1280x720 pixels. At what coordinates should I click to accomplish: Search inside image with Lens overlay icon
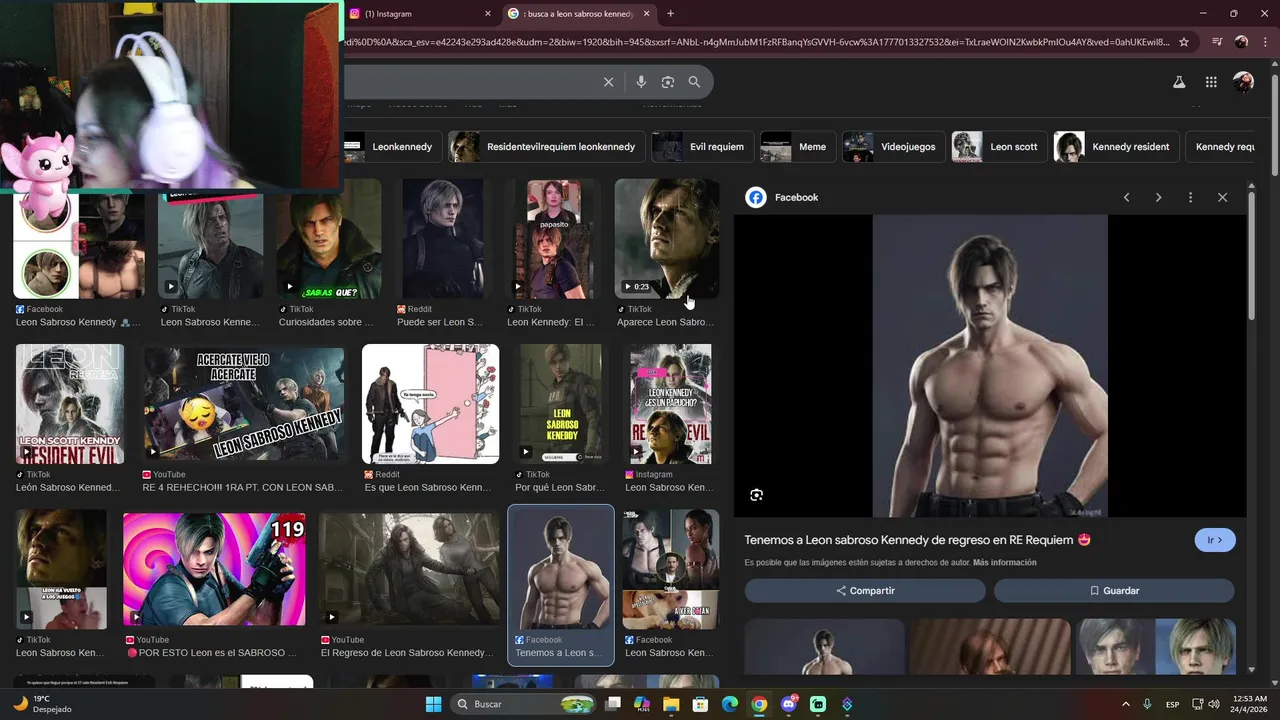pyautogui.click(x=757, y=495)
